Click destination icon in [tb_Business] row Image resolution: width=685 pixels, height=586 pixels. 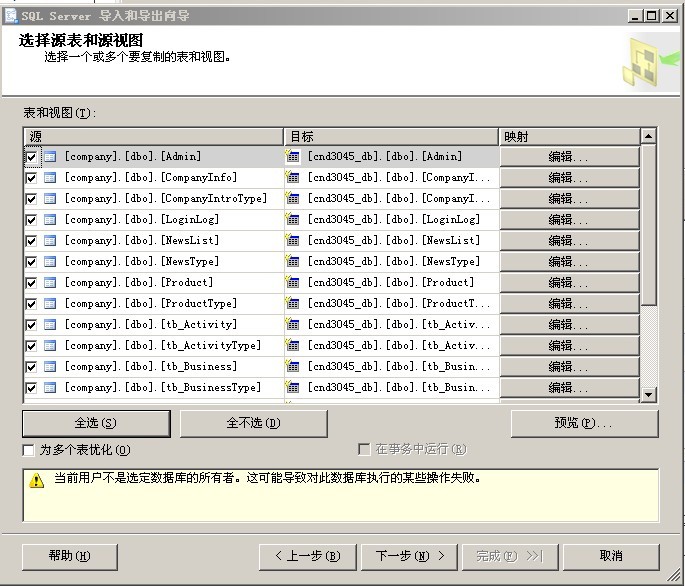point(292,365)
